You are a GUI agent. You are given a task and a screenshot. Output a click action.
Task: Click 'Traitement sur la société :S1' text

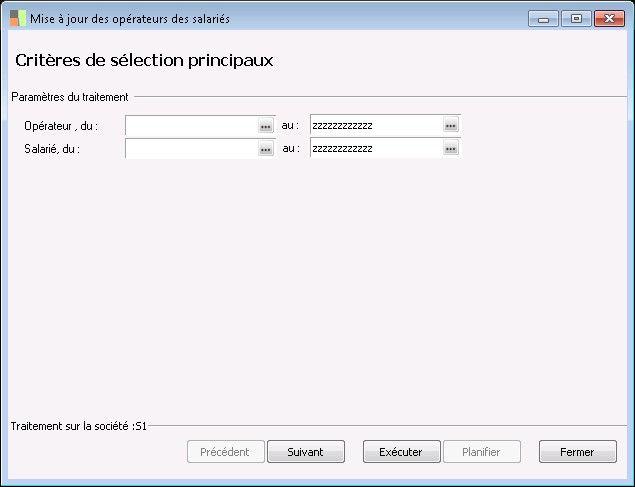point(79,426)
